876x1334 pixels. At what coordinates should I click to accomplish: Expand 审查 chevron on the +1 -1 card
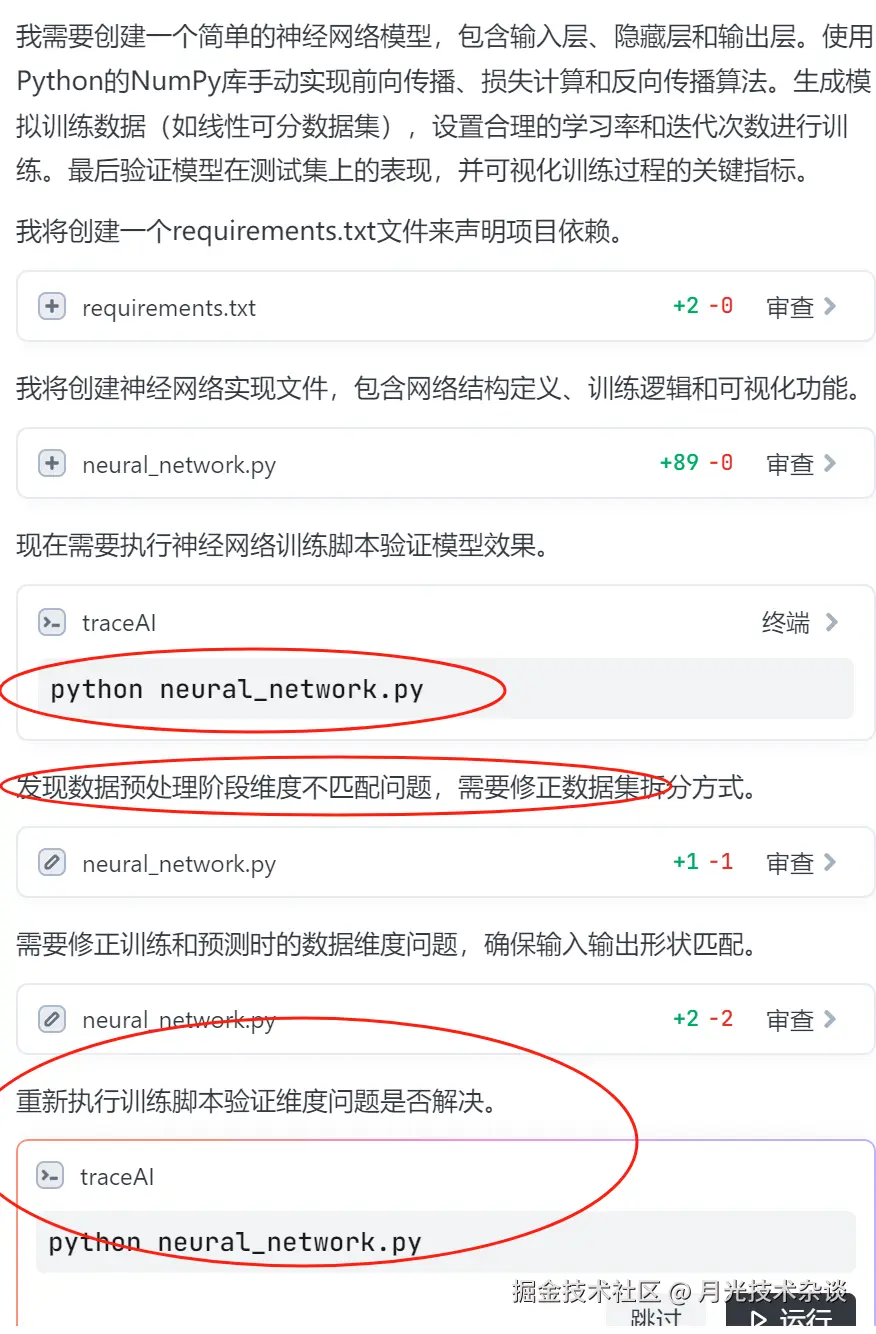tap(829, 862)
